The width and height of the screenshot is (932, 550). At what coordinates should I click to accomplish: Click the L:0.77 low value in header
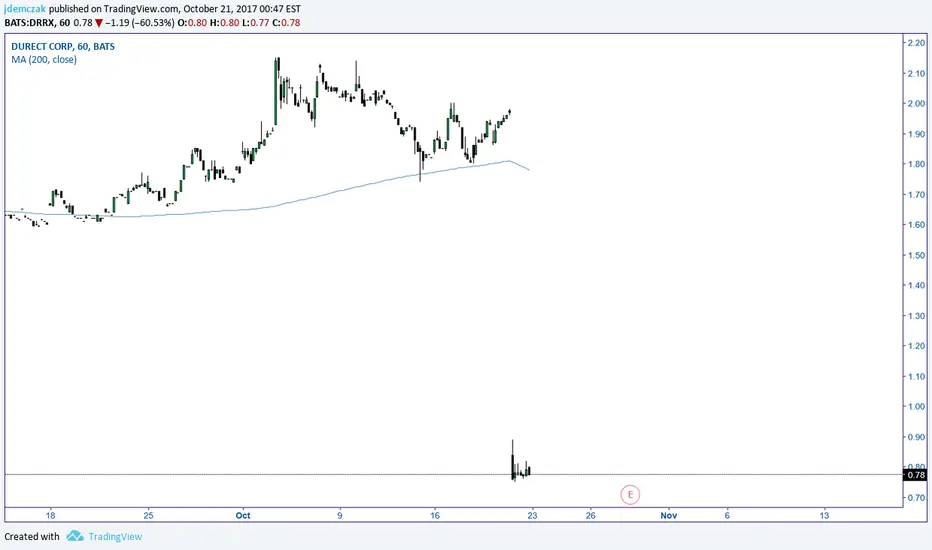coord(256,23)
